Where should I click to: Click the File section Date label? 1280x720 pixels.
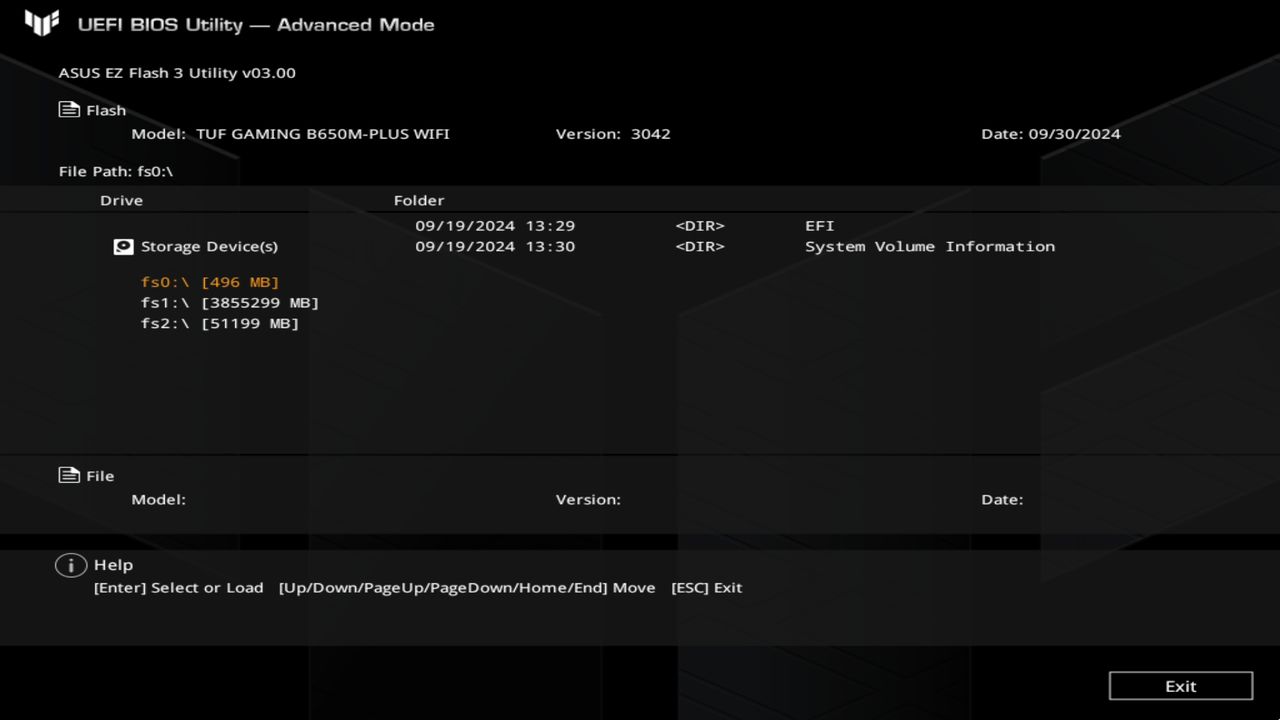click(x=1002, y=499)
